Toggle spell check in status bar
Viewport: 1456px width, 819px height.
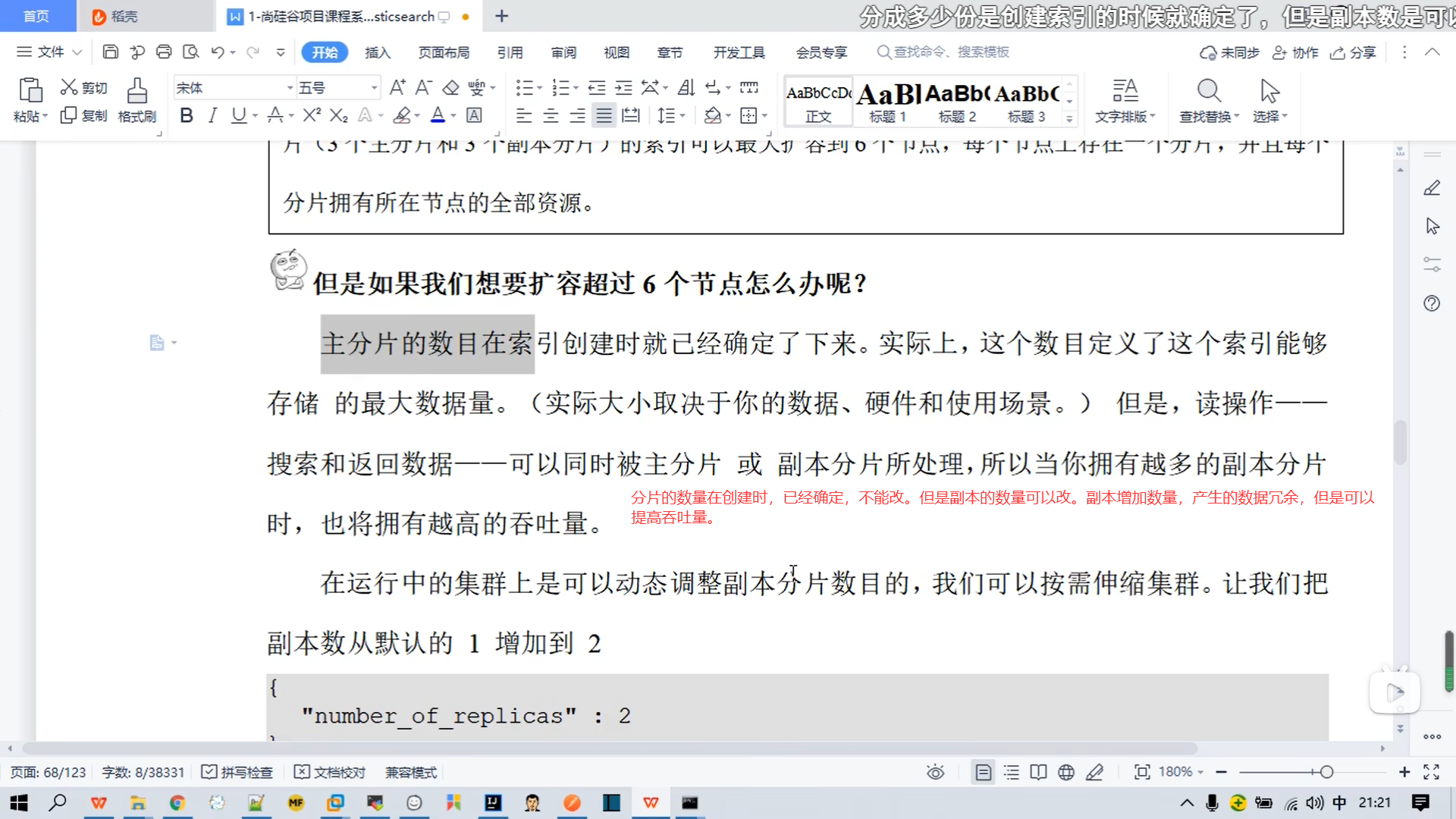pos(237,772)
